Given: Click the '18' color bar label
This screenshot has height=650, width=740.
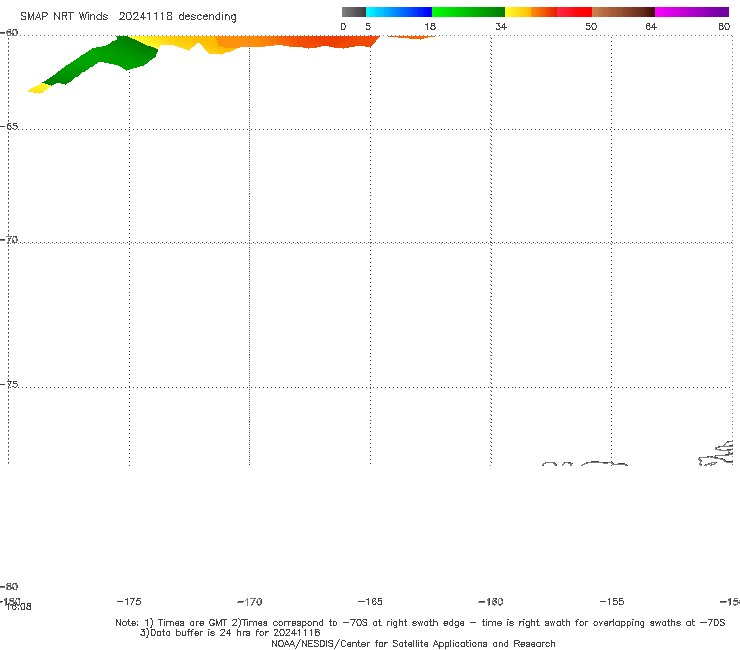Looking at the screenshot, I should point(430,27).
